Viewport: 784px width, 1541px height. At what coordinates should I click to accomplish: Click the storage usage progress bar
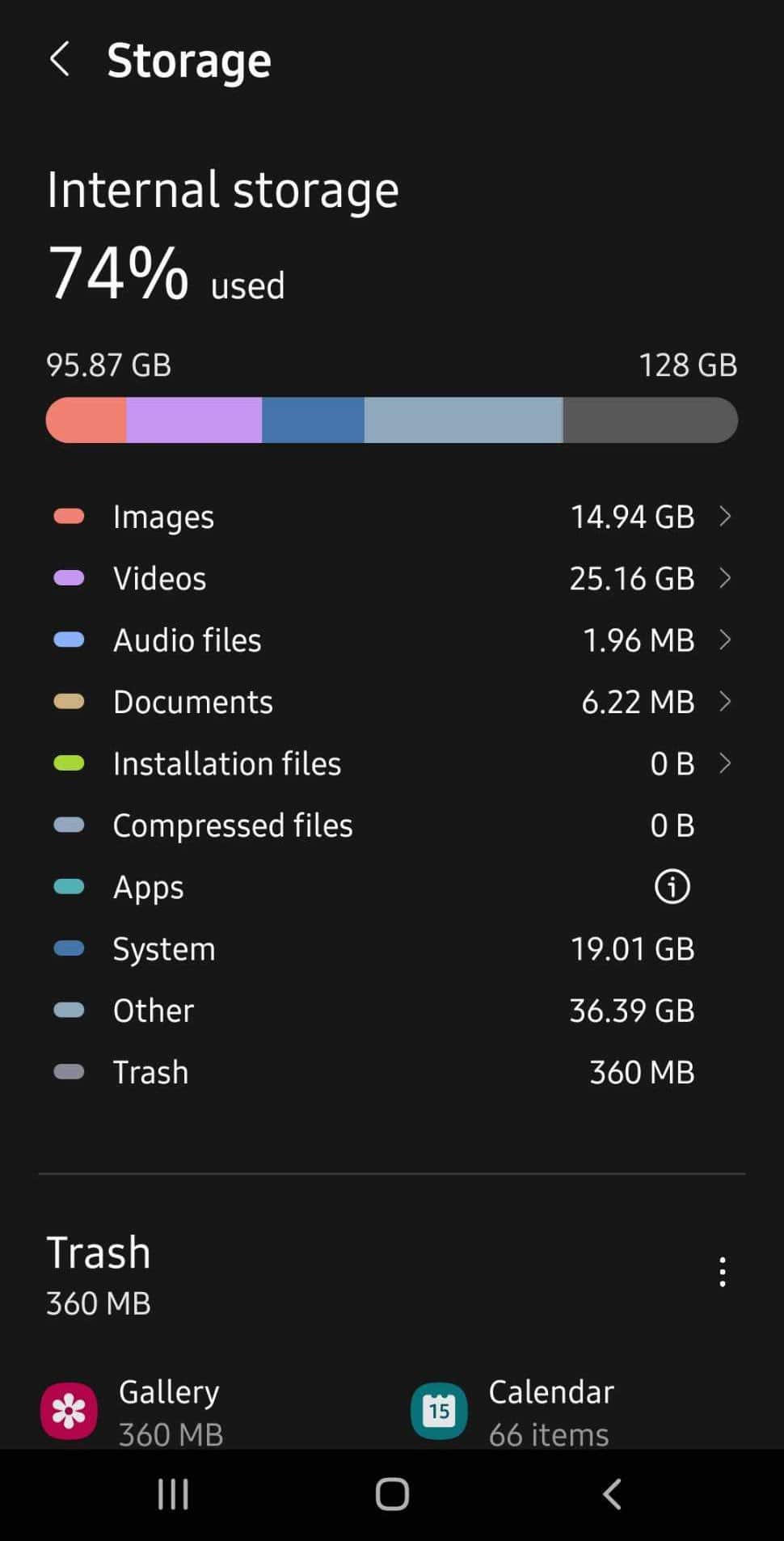pyautogui.click(x=391, y=420)
